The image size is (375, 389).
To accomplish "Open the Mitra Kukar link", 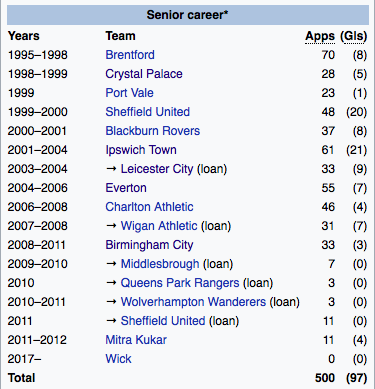I will (136, 340).
